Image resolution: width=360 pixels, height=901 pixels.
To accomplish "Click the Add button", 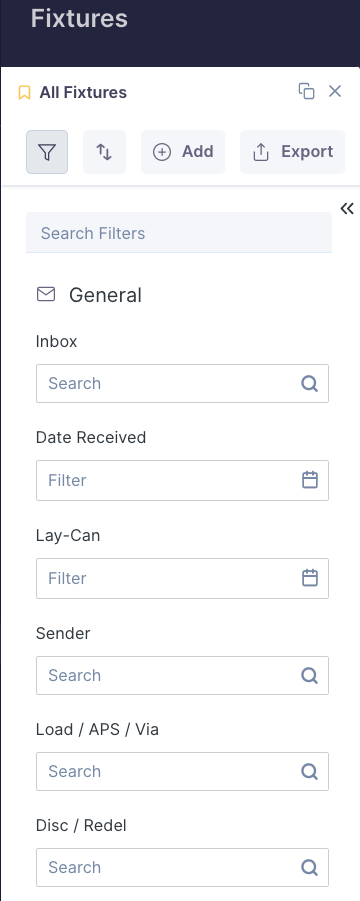I will [x=183, y=152].
